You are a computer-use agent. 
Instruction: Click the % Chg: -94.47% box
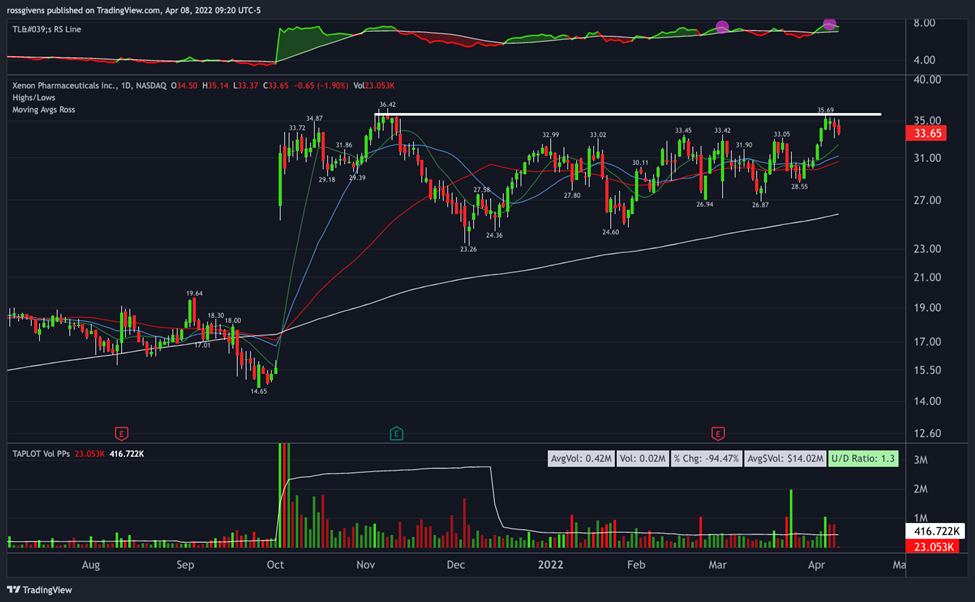706,459
